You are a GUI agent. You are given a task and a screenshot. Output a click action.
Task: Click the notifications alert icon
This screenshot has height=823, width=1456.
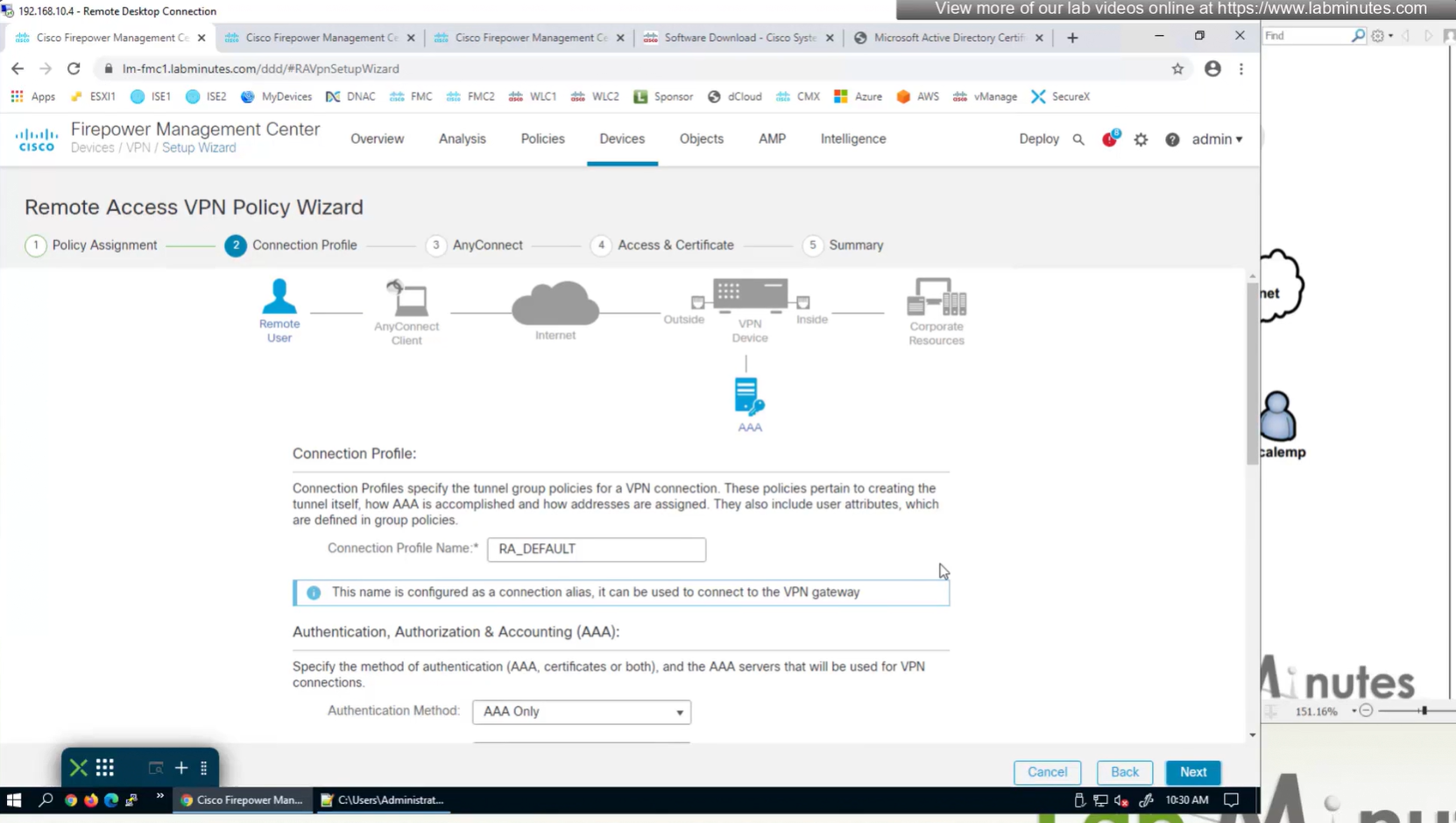[1110, 139]
